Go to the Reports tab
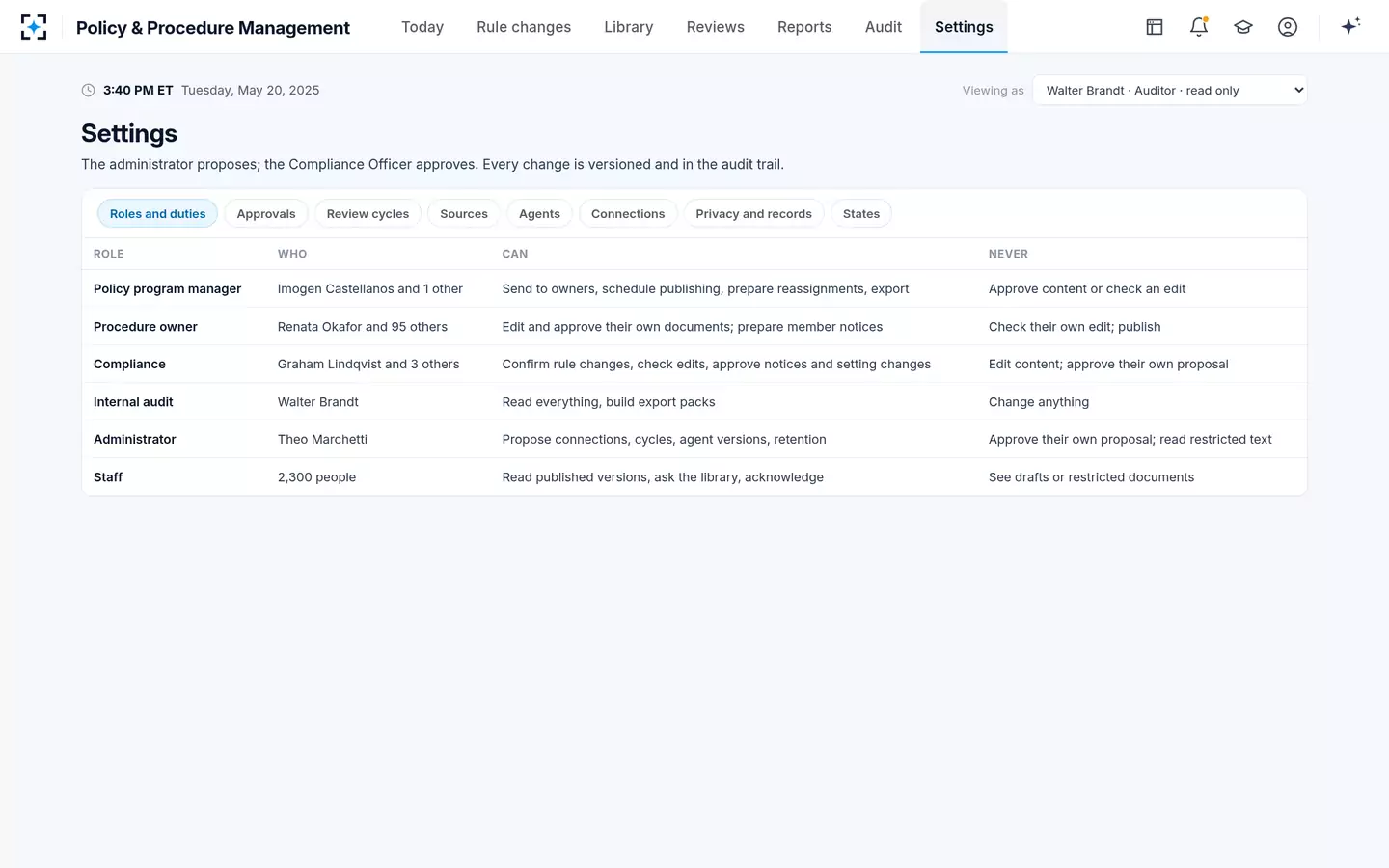 coord(804,27)
